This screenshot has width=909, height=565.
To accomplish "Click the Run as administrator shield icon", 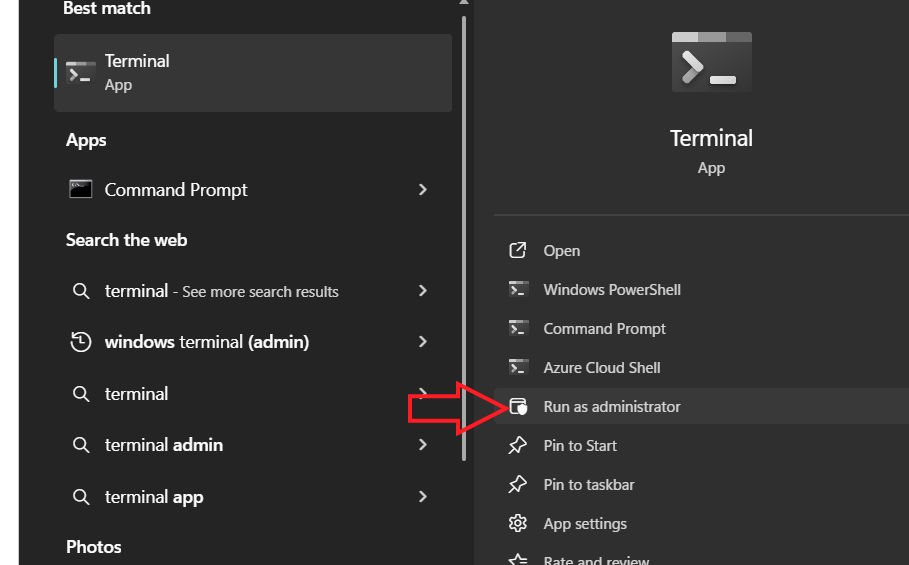I will (x=518, y=406).
